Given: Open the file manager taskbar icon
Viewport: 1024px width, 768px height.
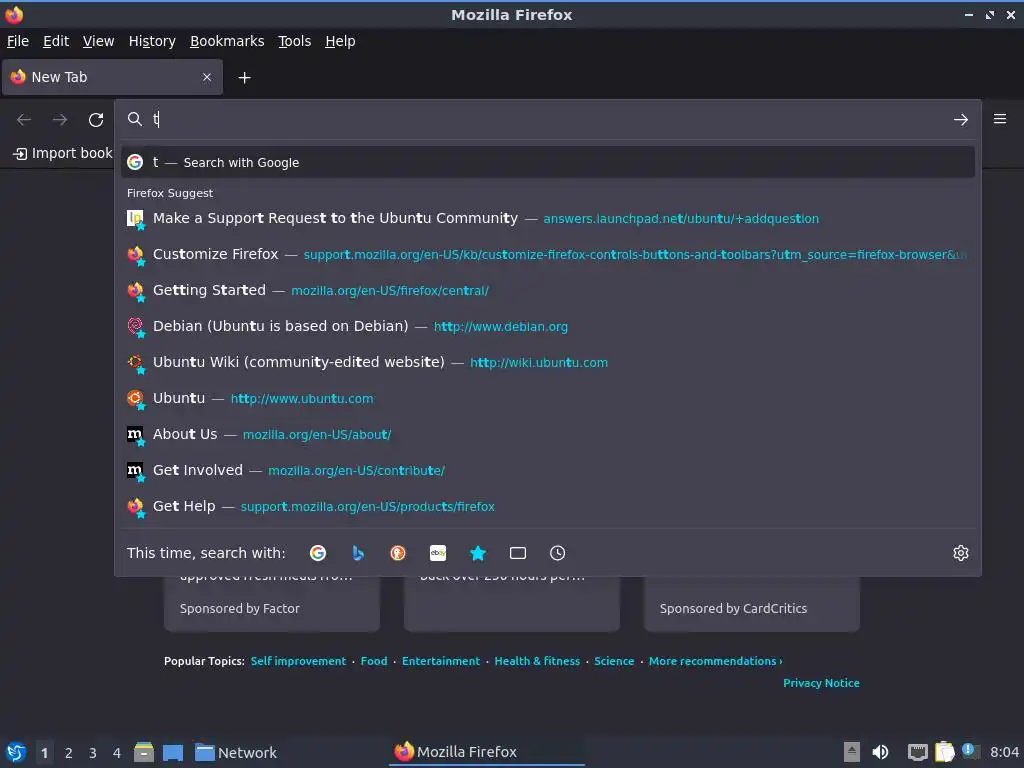Looking at the screenshot, I should pyautogui.click(x=144, y=752).
